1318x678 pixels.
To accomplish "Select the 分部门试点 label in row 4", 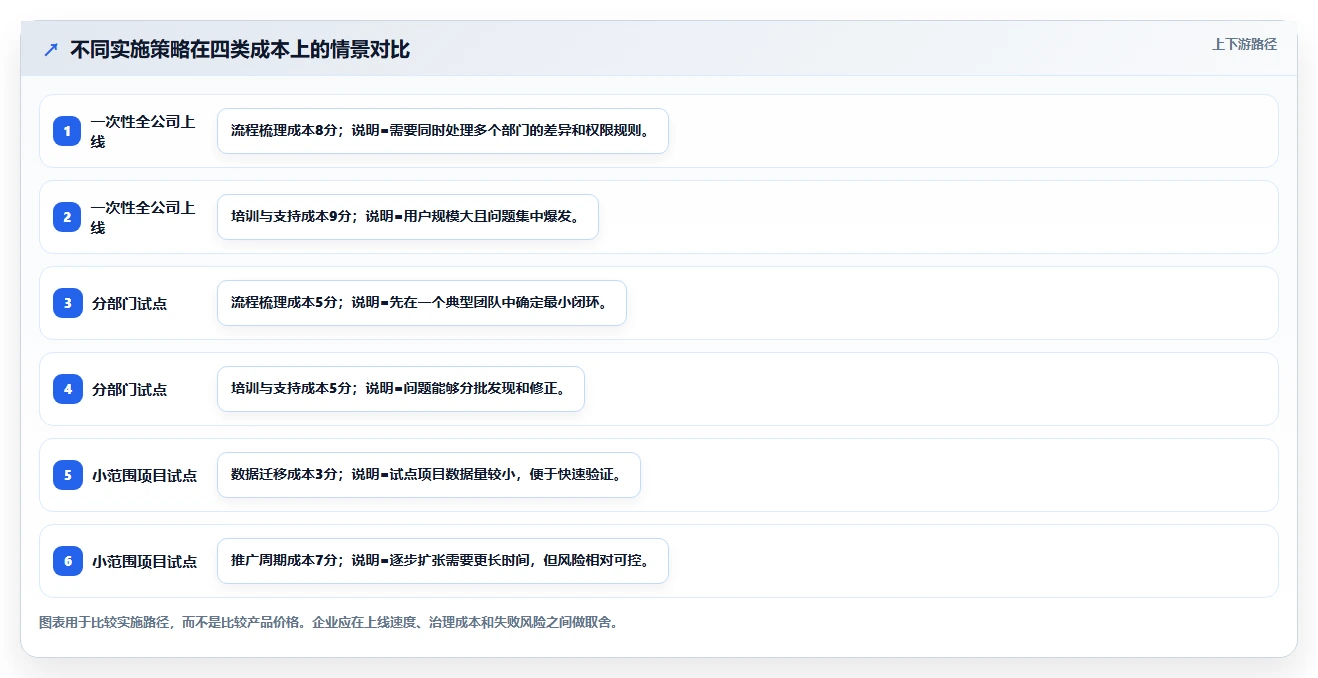I will (129, 389).
